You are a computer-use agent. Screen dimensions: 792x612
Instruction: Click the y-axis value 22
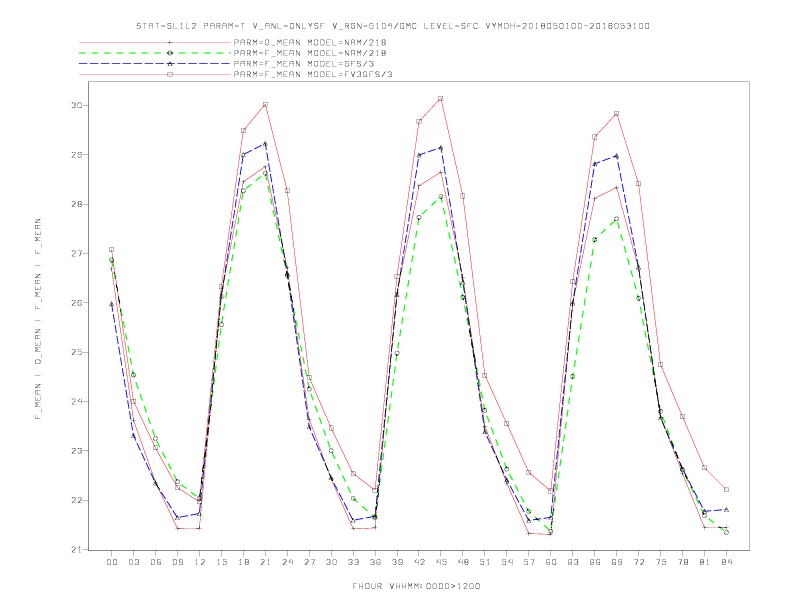[x=77, y=500]
